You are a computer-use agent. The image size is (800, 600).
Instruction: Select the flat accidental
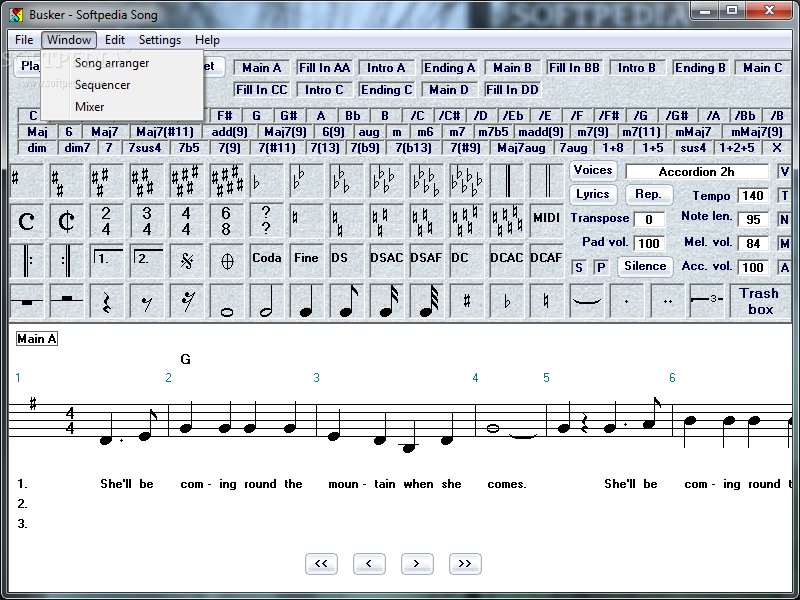pyautogui.click(x=506, y=301)
